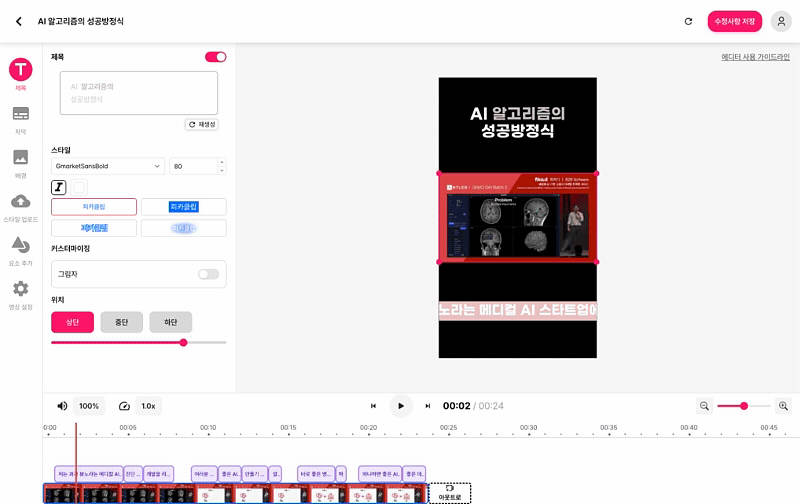The image size is (800, 504).
Task: Select the 중단 middle position option
Action: point(121,322)
